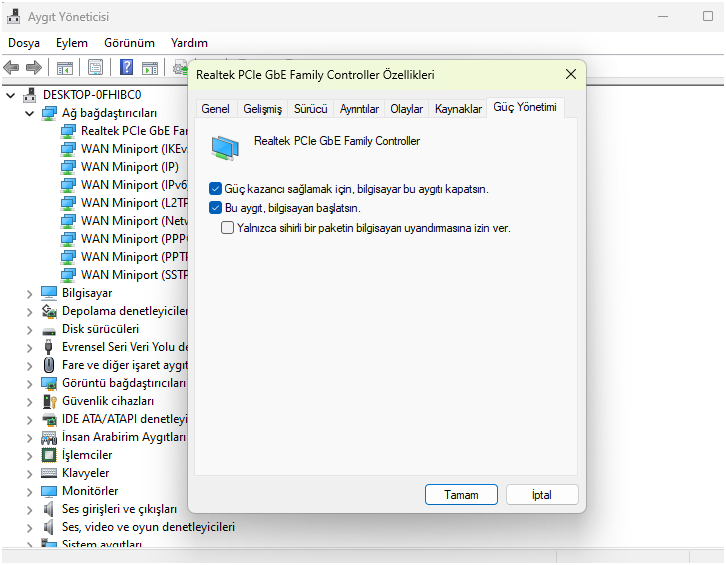
Task: Maximize the Aygıt Yöneticisi window
Action: coord(707,16)
